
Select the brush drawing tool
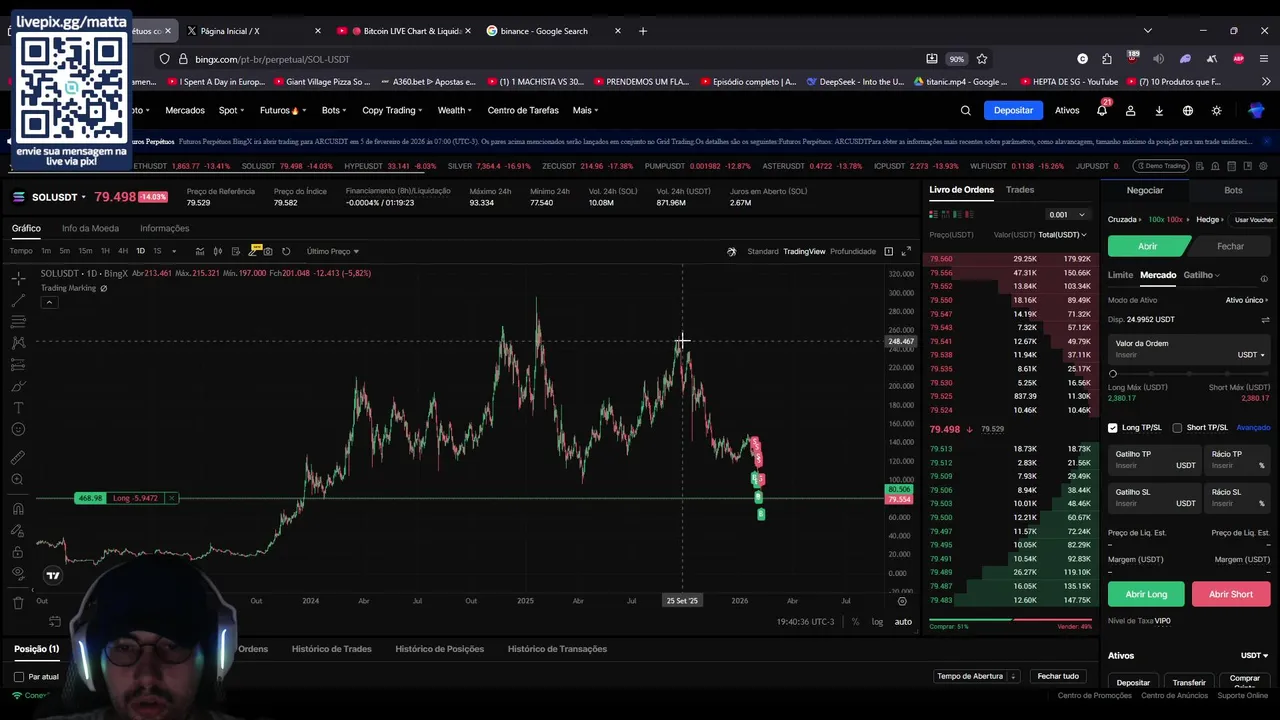click(x=18, y=386)
